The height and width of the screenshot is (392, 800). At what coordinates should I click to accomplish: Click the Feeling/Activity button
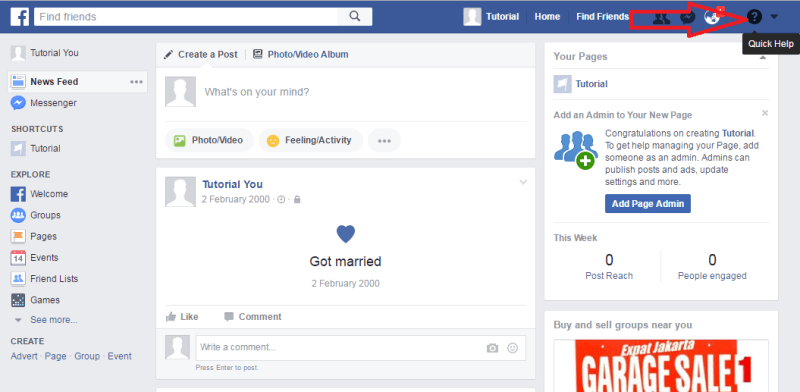(x=311, y=140)
